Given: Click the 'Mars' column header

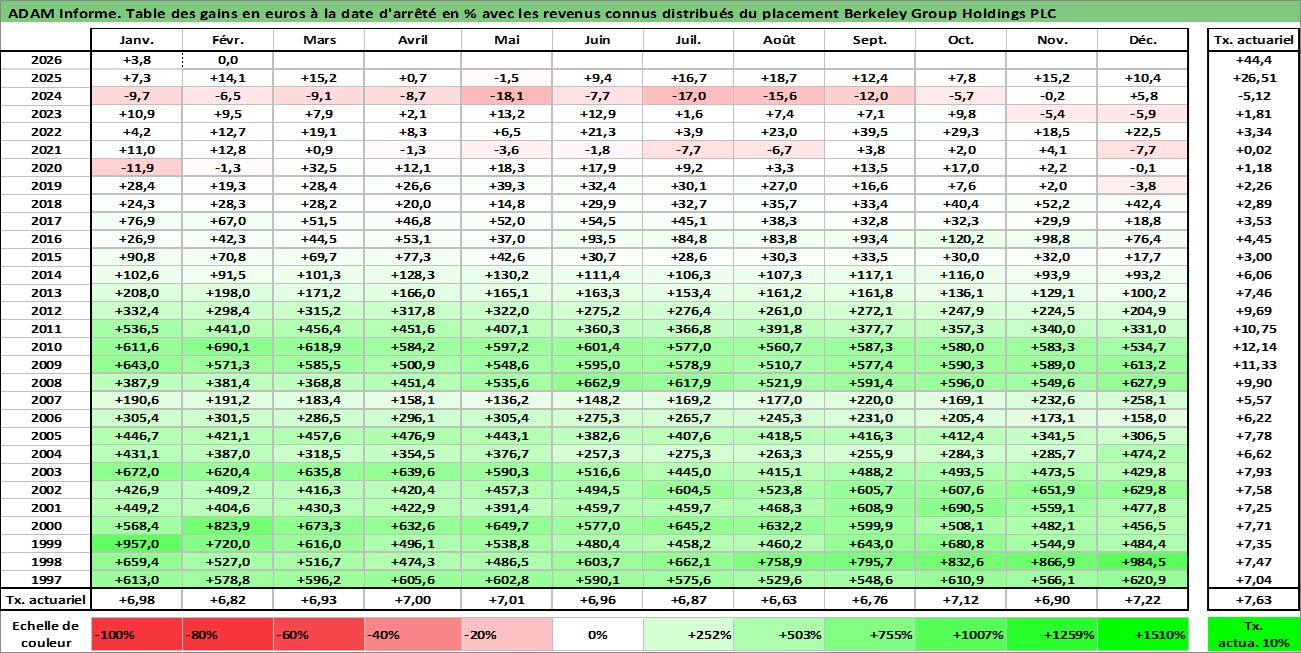Looking at the screenshot, I should [318, 40].
